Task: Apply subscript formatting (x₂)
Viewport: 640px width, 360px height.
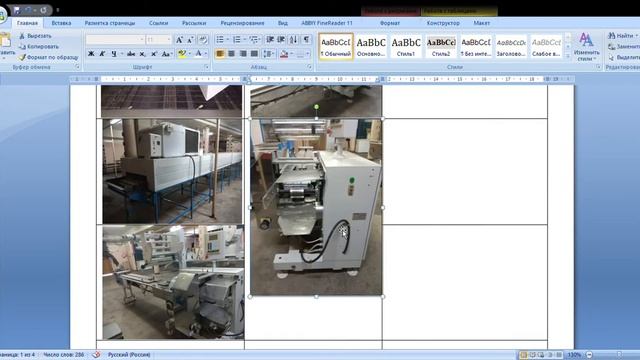Action: pyautogui.click(x=142, y=53)
